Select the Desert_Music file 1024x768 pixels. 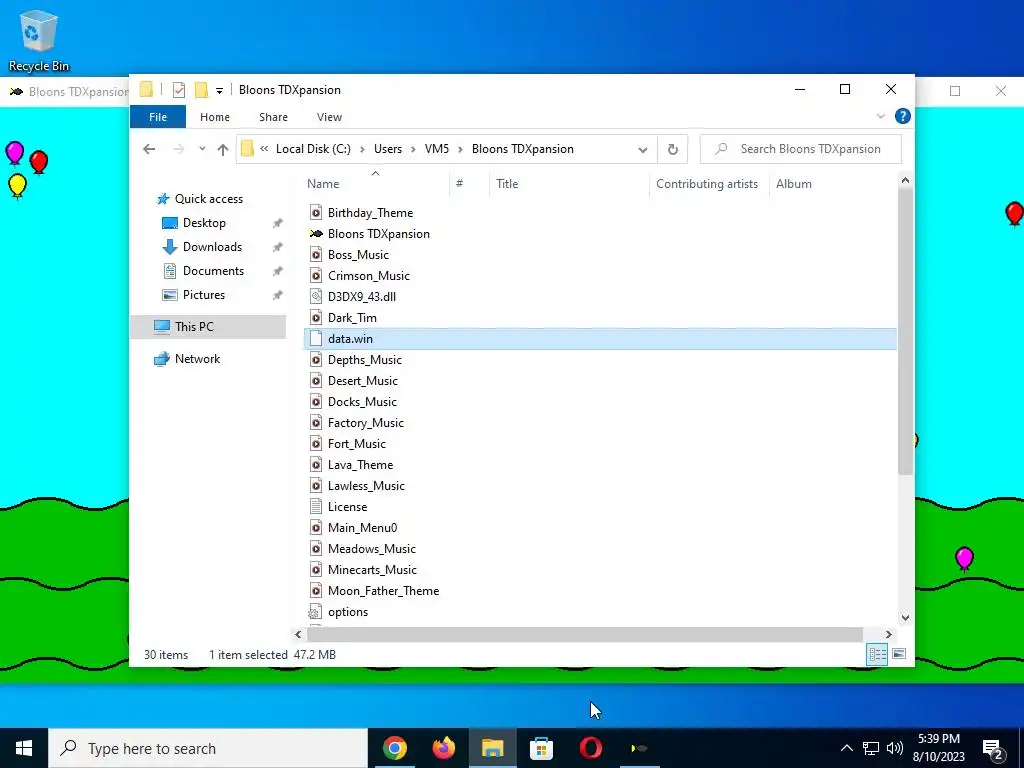click(362, 381)
